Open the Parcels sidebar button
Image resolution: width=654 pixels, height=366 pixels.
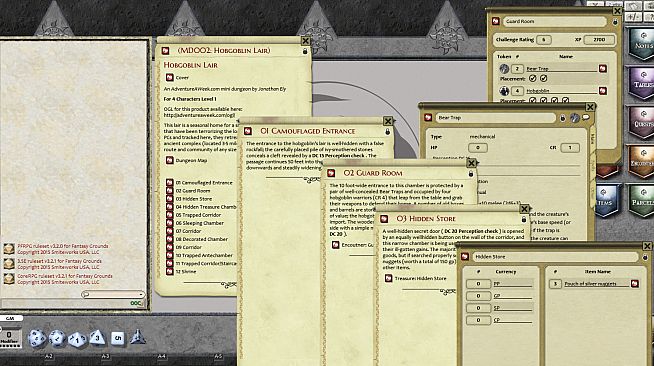642,201
